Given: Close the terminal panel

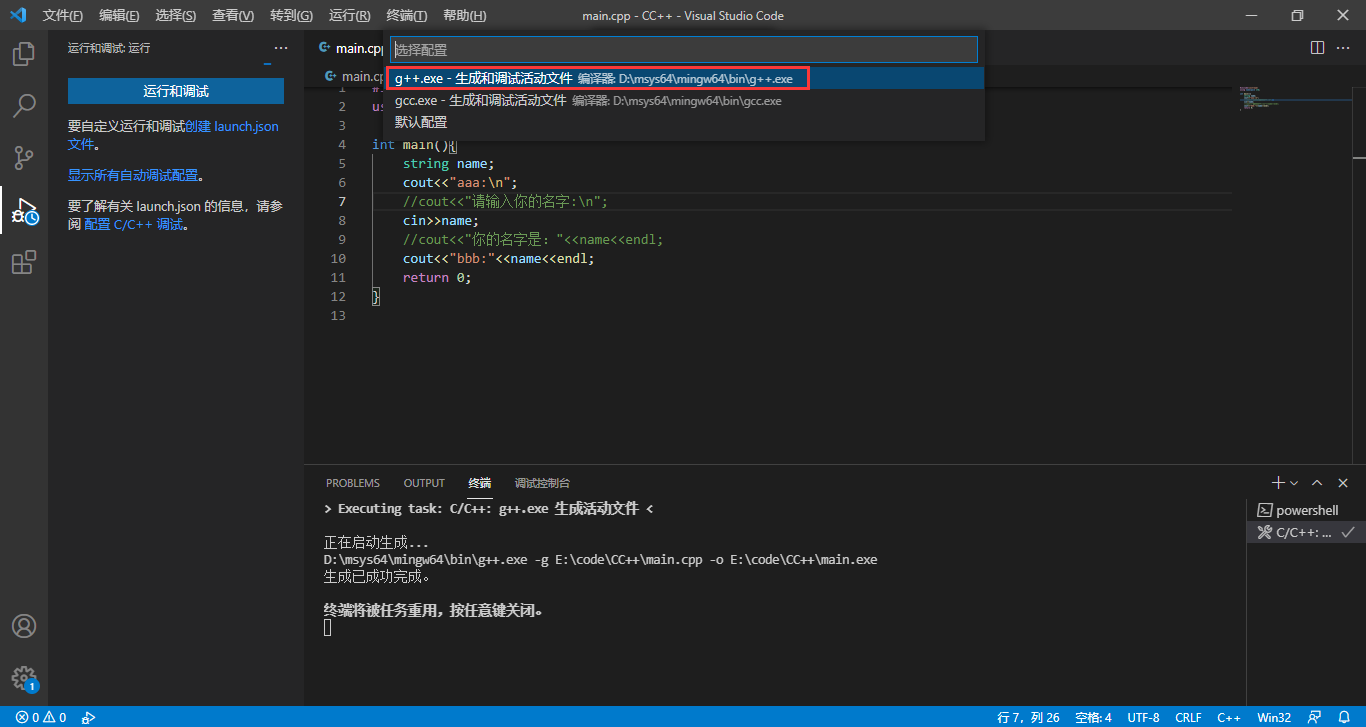Looking at the screenshot, I should point(1343,483).
